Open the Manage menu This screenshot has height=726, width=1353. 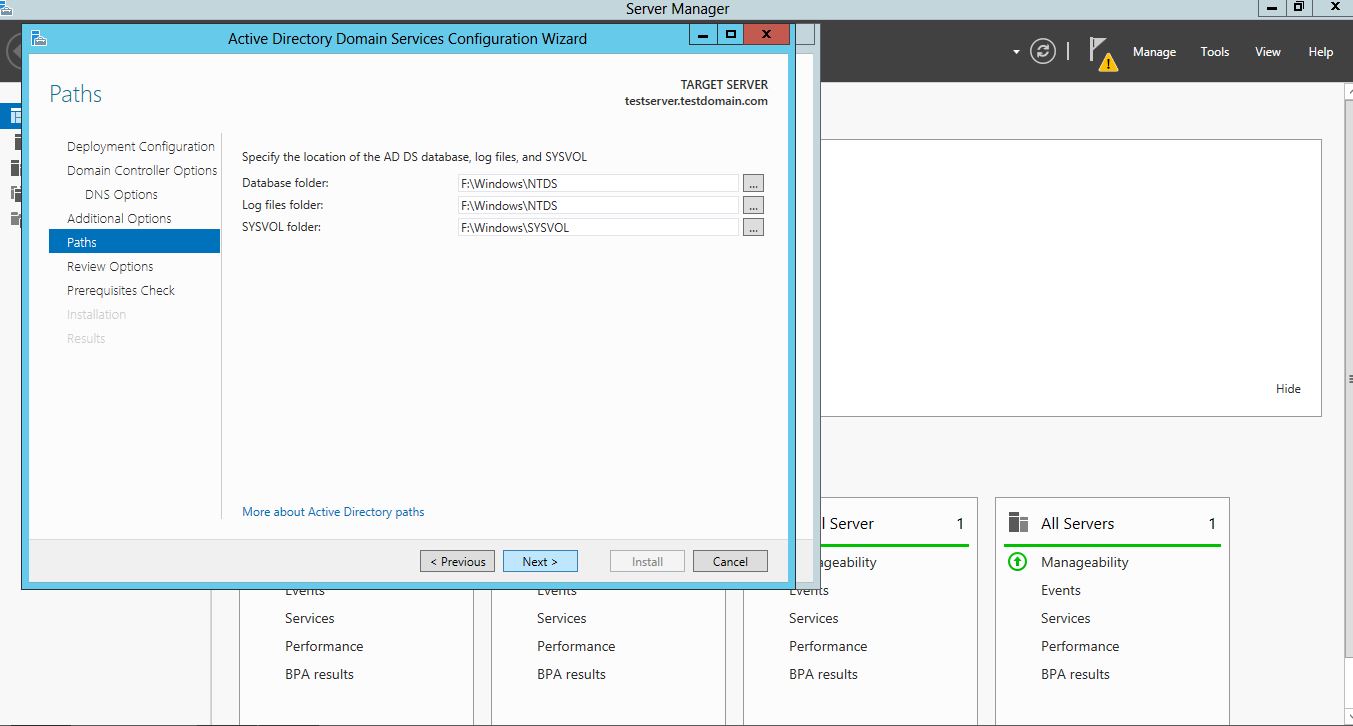tap(1154, 52)
